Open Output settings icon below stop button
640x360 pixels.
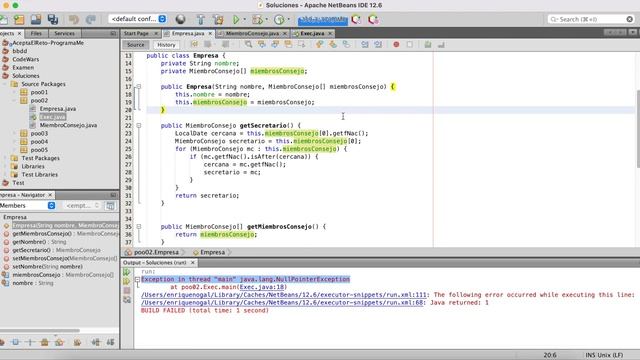tap(127, 300)
